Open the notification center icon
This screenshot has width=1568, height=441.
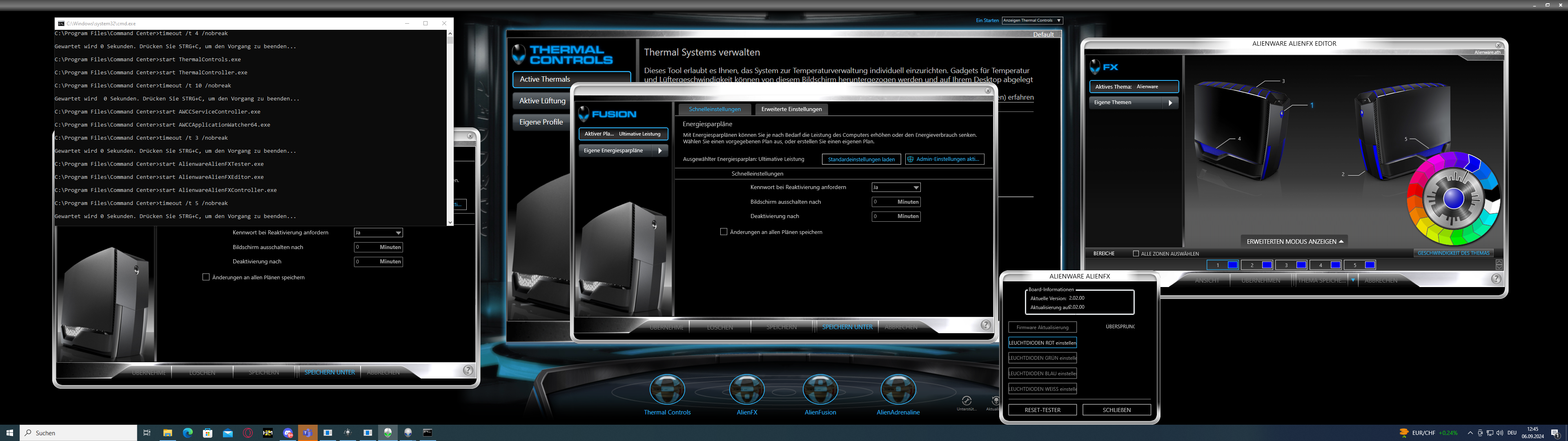(1555, 433)
